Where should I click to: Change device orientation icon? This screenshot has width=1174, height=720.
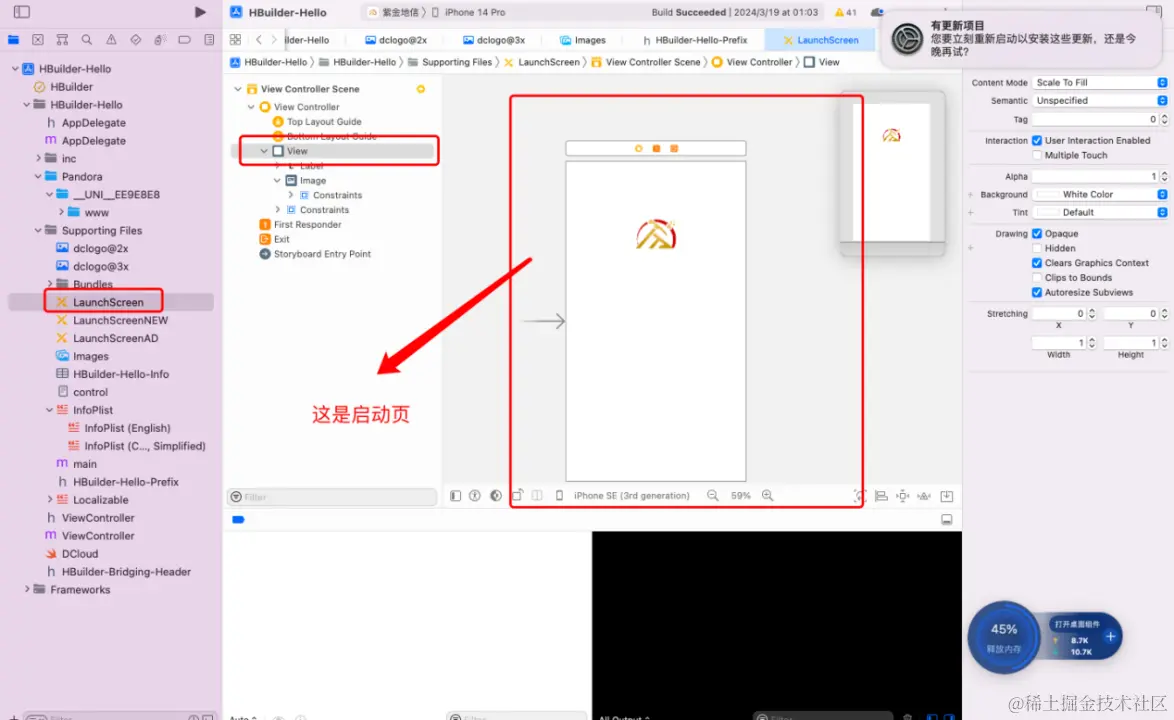click(x=517, y=495)
